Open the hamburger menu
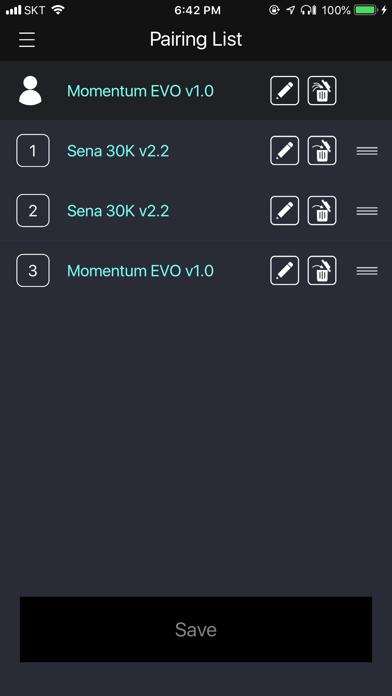 27,40
